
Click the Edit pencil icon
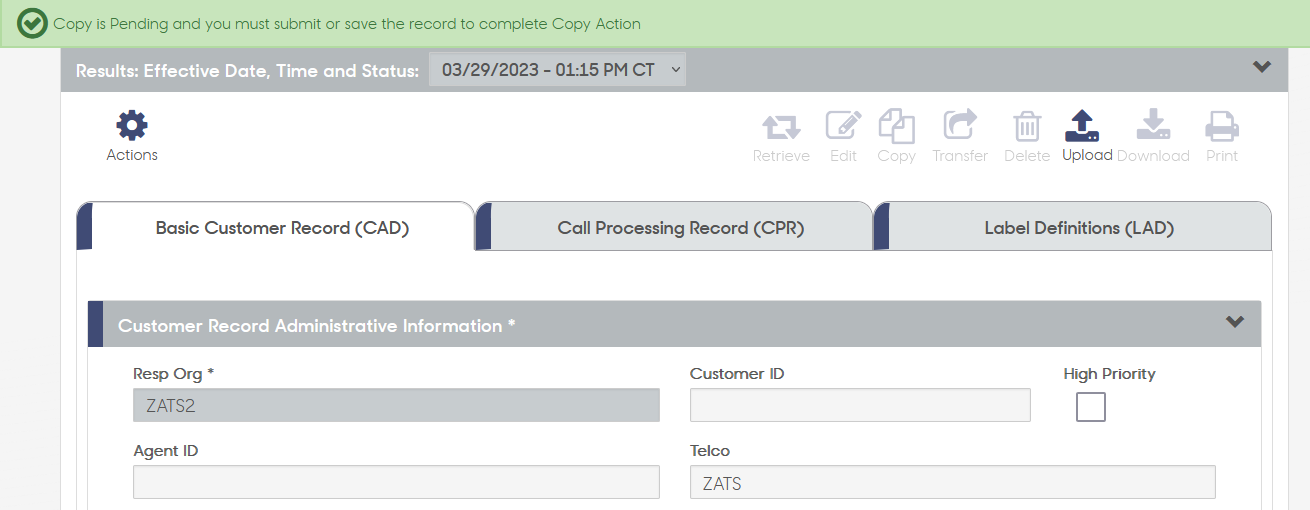click(843, 127)
